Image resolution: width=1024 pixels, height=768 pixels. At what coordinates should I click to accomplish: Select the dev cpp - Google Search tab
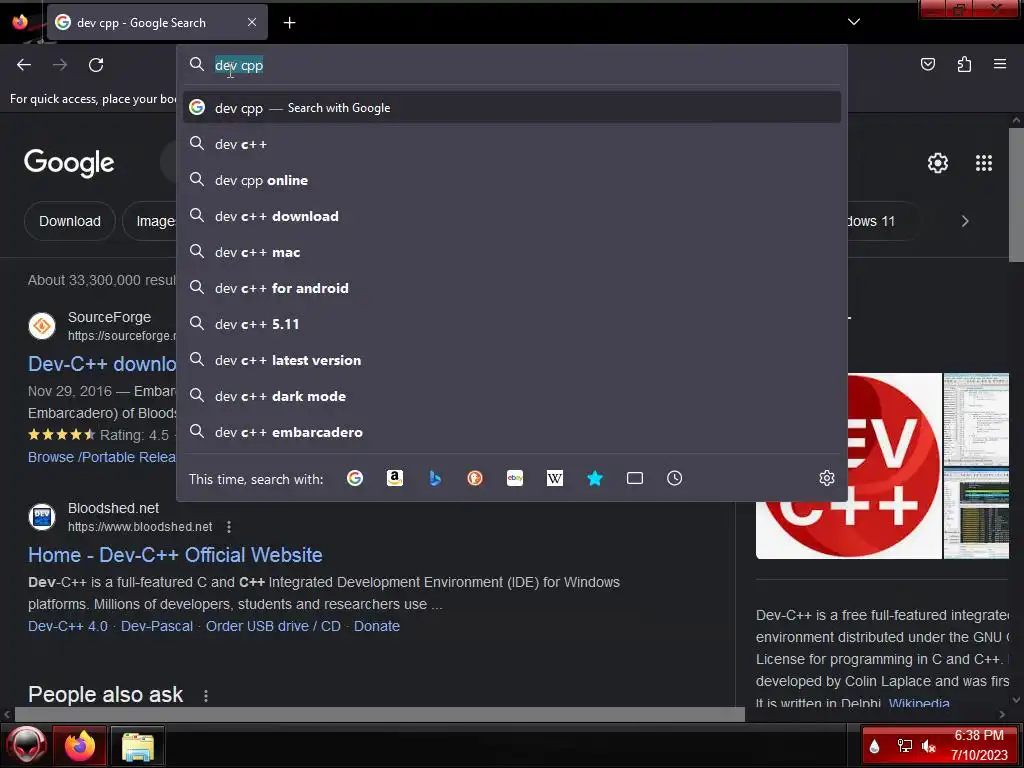(157, 22)
